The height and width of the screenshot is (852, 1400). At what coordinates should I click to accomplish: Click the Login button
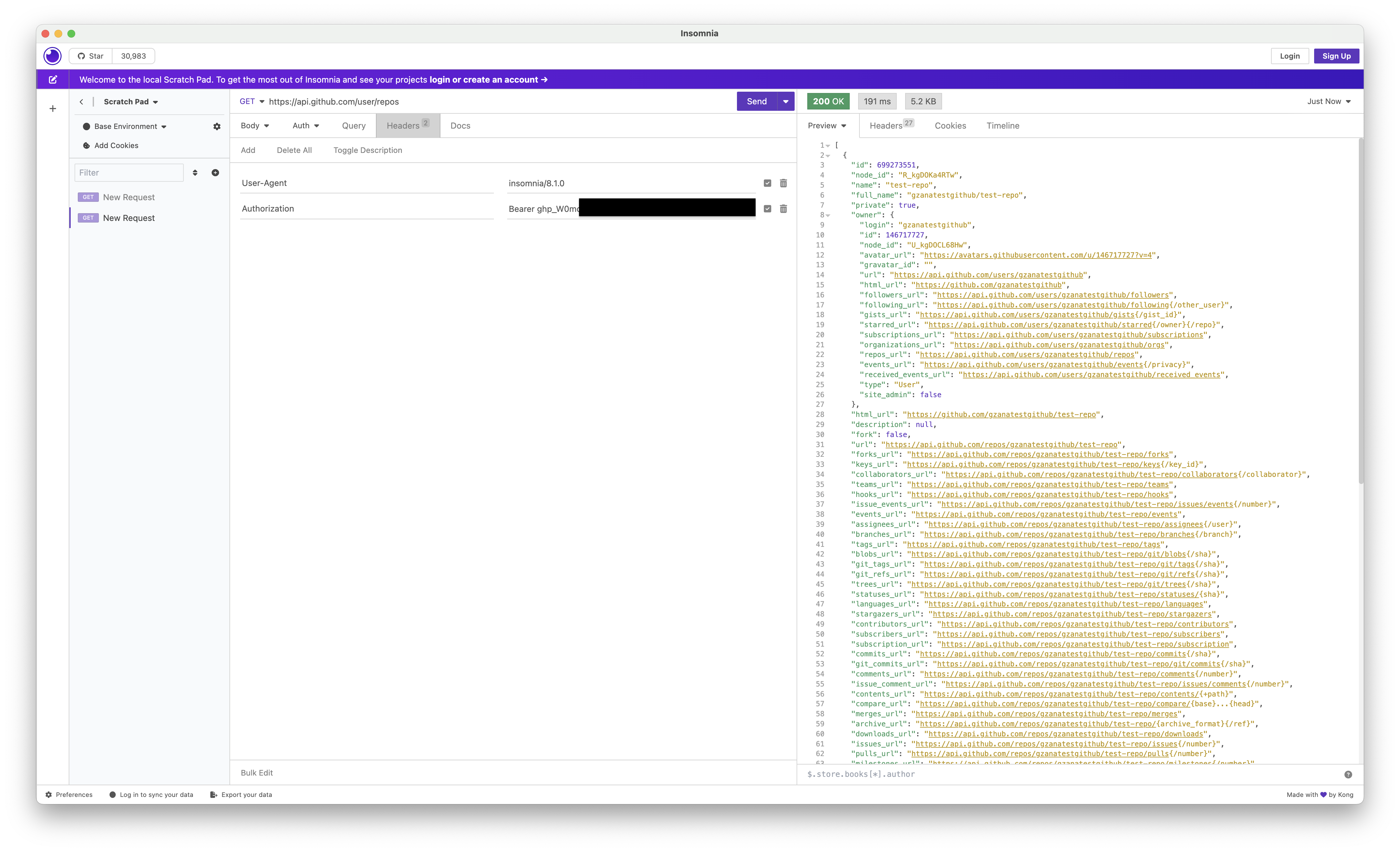(x=1290, y=56)
